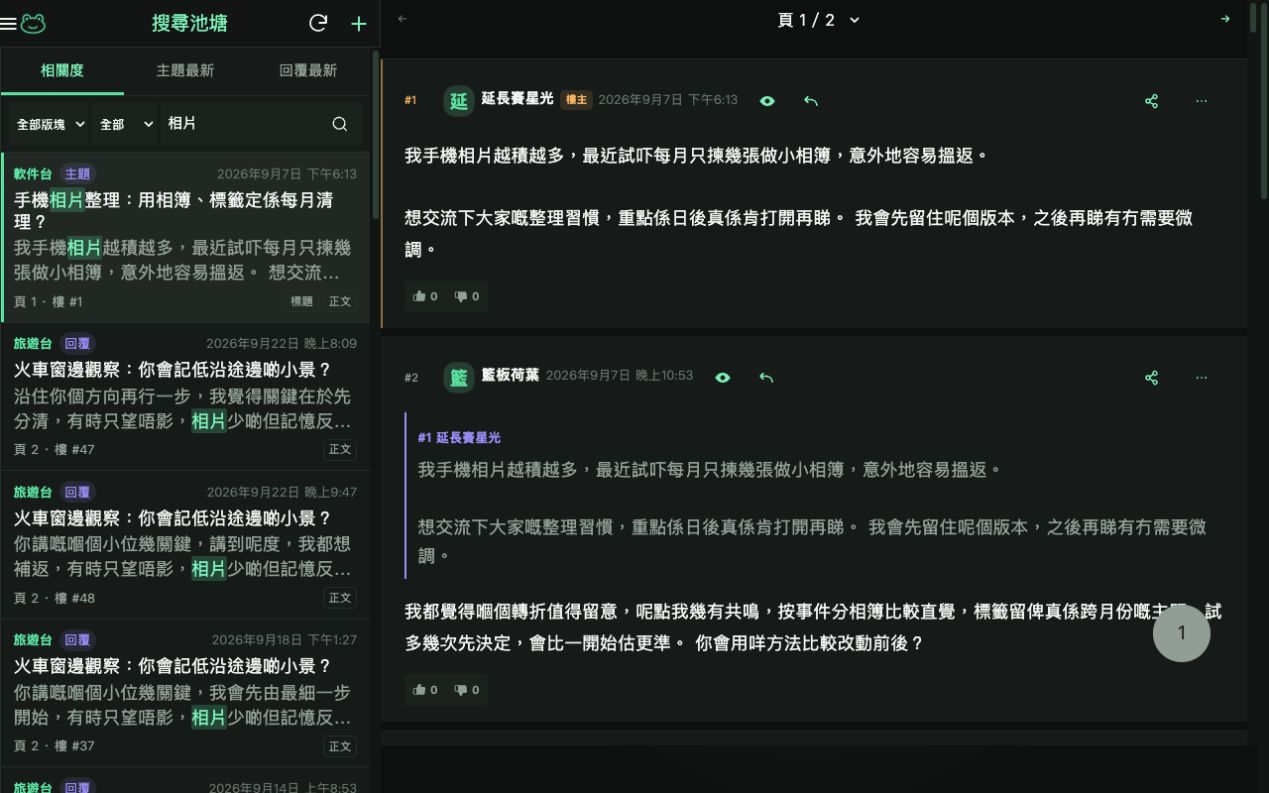The height and width of the screenshot is (793, 1269).
Task: Reply to post #1 by 延長賽星光
Action: pyautogui.click(x=811, y=101)
